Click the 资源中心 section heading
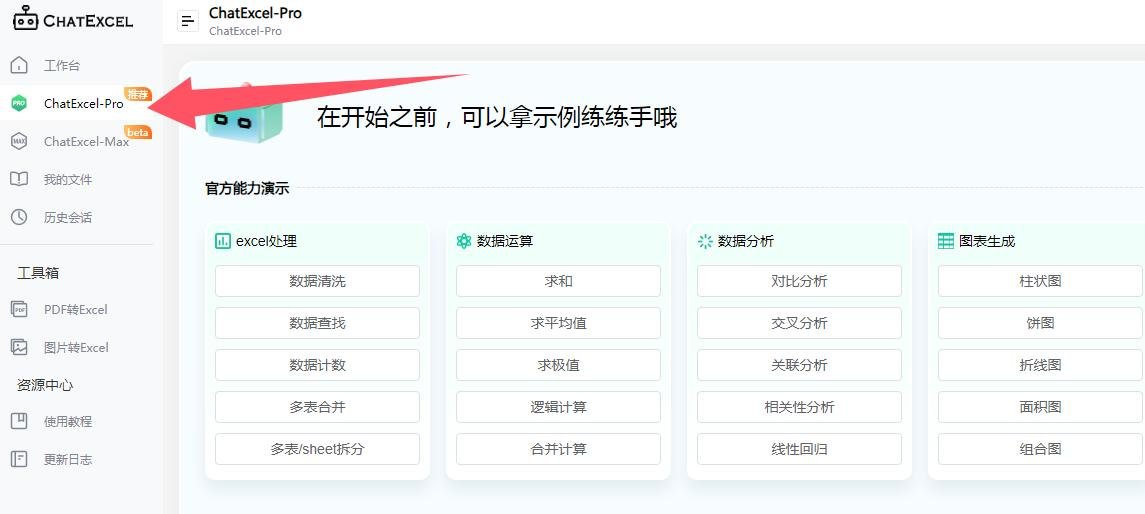This screenshot has height=514, width=1145. (45, 385)
